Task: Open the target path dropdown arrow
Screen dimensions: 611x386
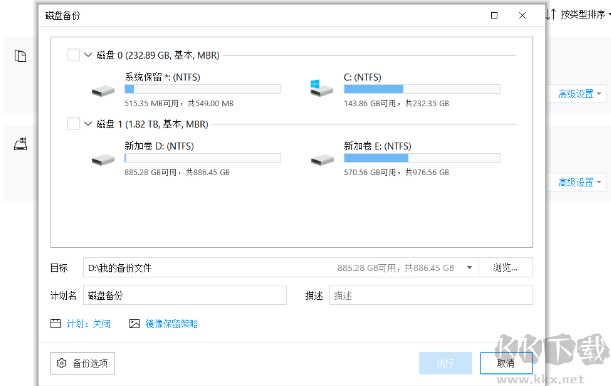Action: [x=470, y=268]
